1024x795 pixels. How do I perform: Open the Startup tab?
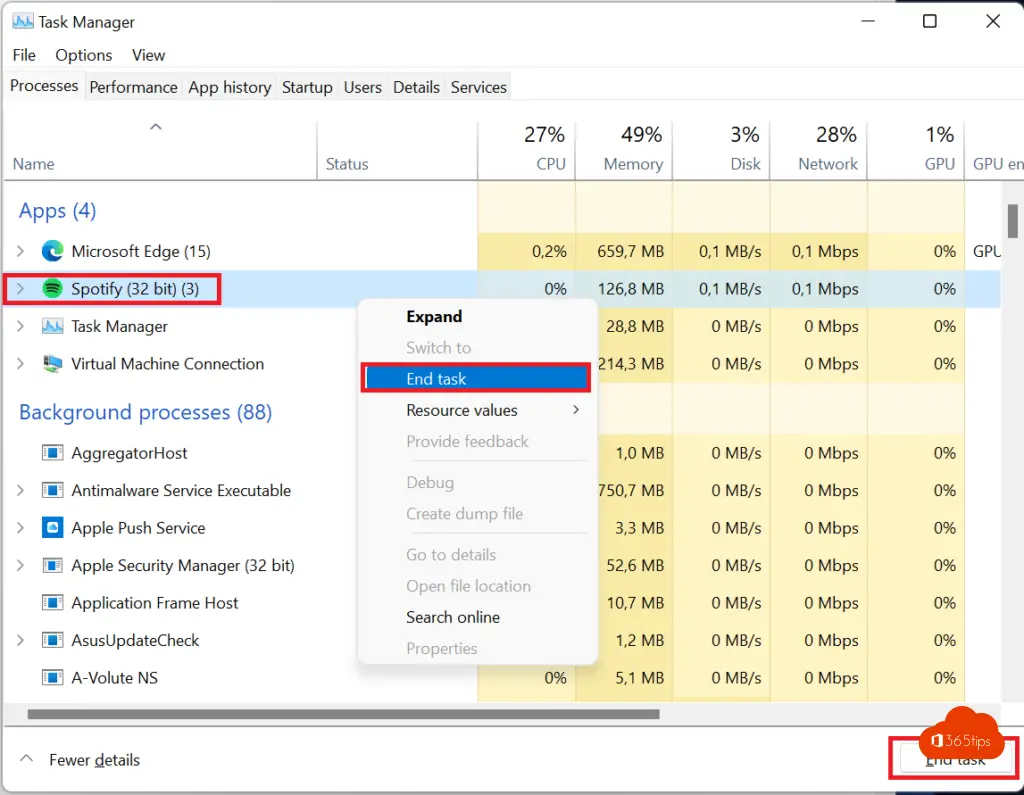tap(307, 87)
